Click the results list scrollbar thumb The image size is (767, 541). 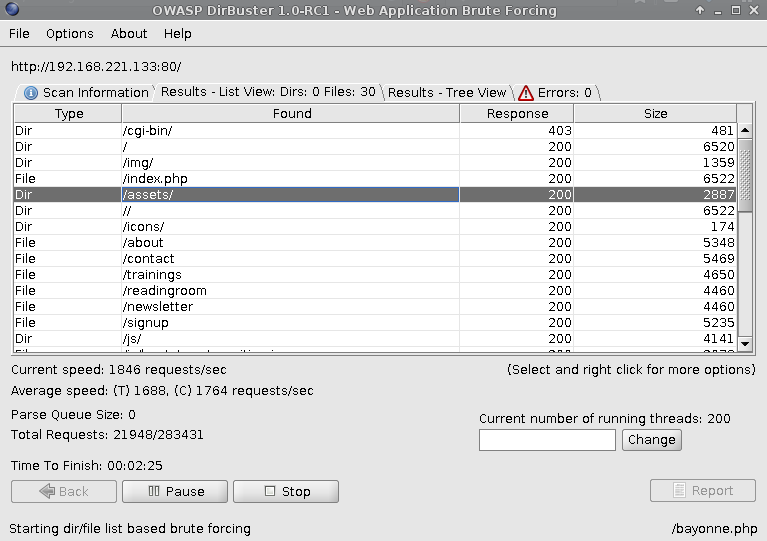745,176
